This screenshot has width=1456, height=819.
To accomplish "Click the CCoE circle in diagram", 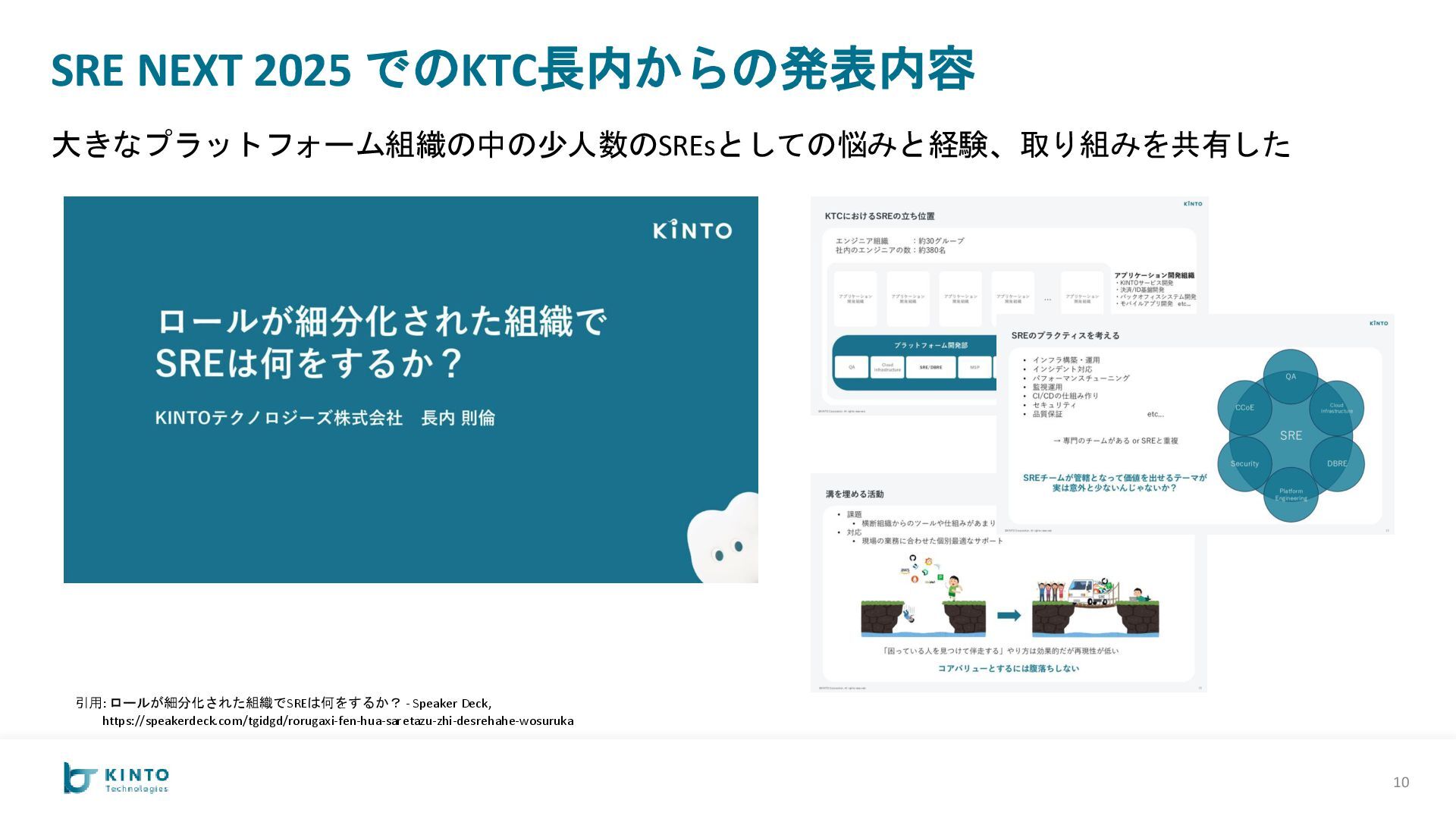I will (1244, 408).
